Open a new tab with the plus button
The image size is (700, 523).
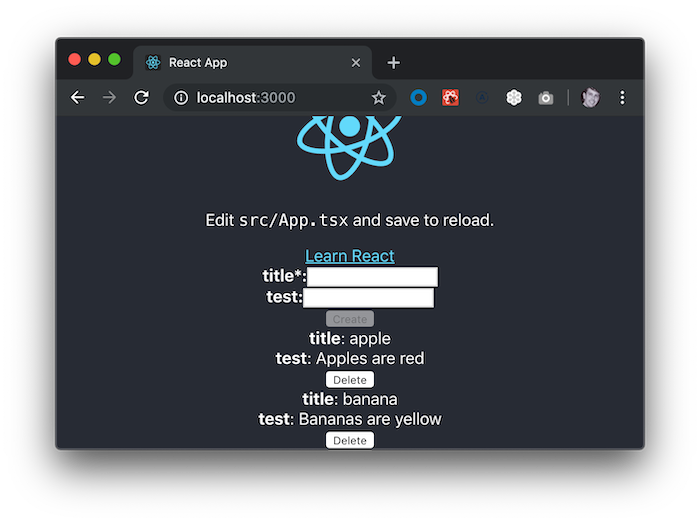click(393, 62)
